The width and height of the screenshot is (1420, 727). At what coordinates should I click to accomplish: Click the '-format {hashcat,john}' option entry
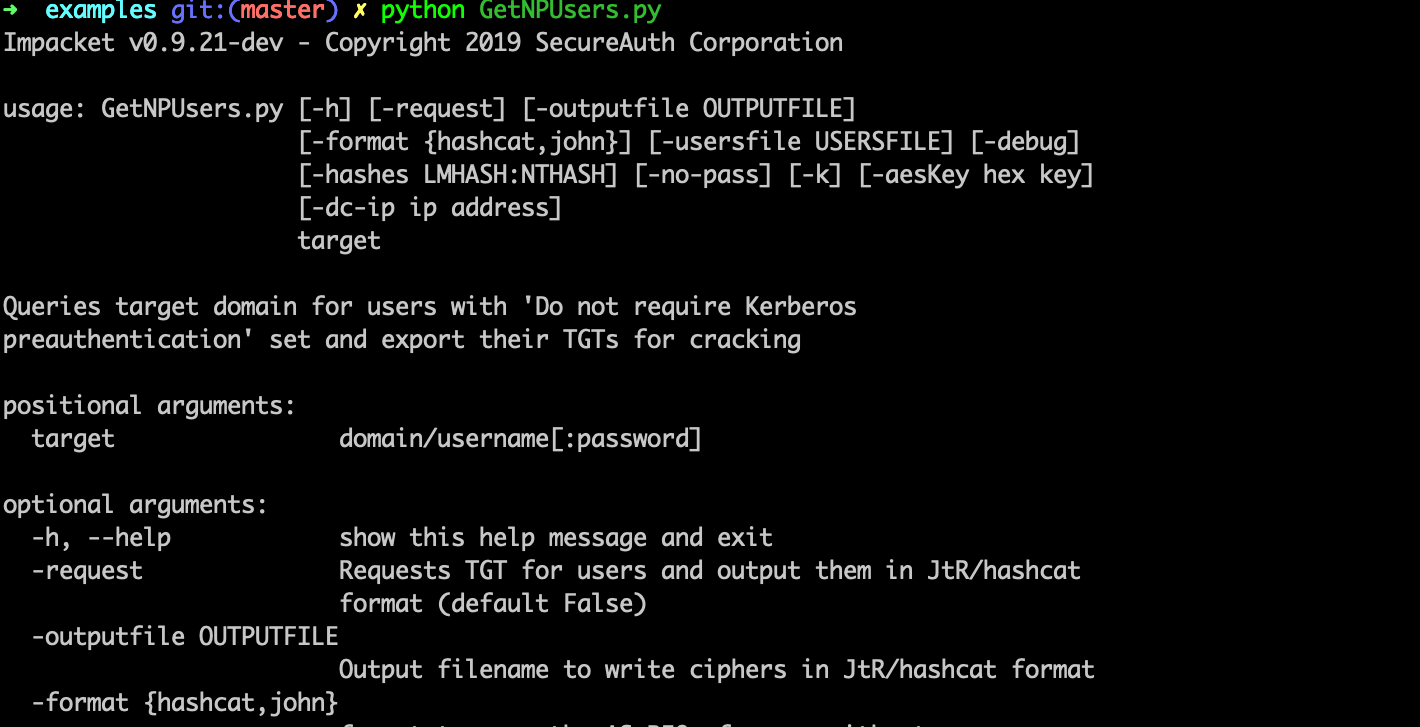(185, 703)
